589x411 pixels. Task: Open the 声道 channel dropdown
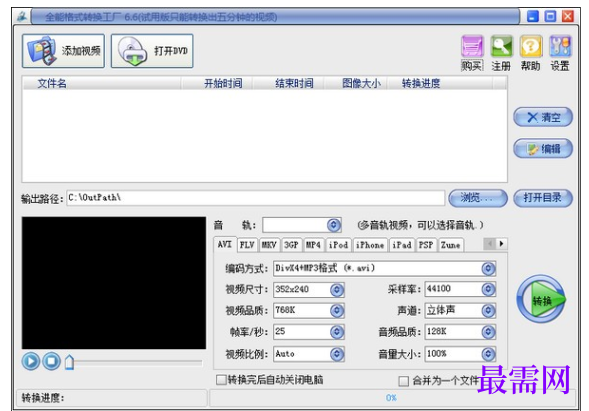[488, 310]
